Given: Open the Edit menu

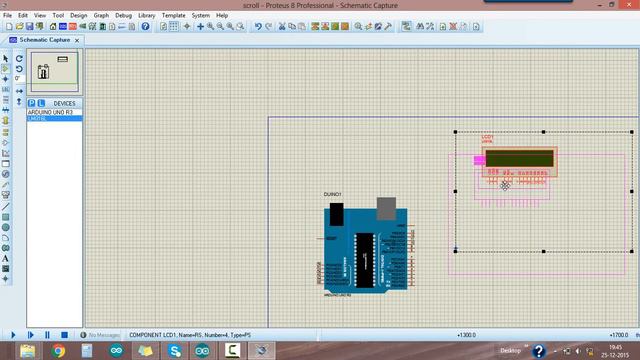Looking at the screenshot, I should point(22,15).
